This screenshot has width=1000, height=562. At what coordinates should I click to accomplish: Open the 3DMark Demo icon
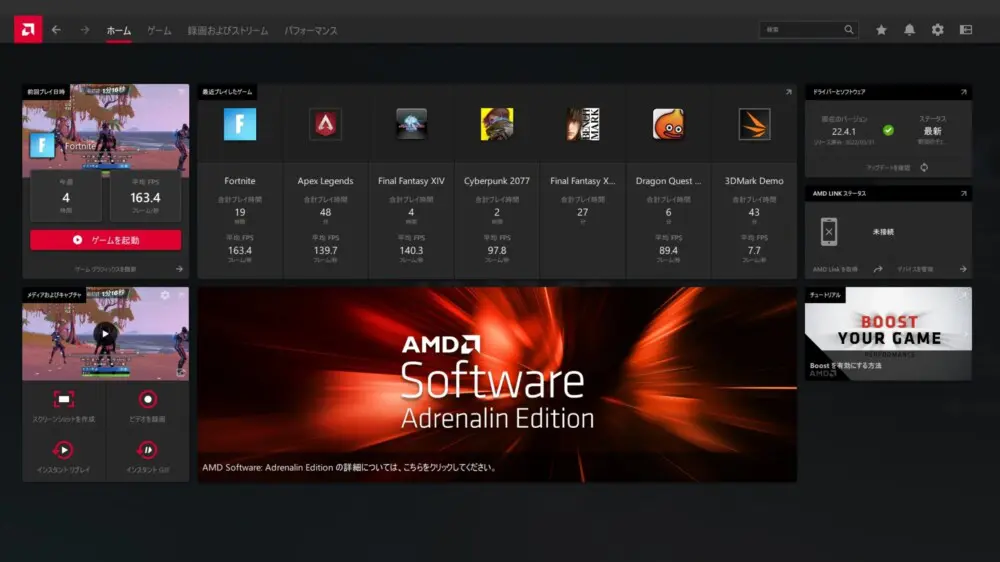click(x=754, y=124)
